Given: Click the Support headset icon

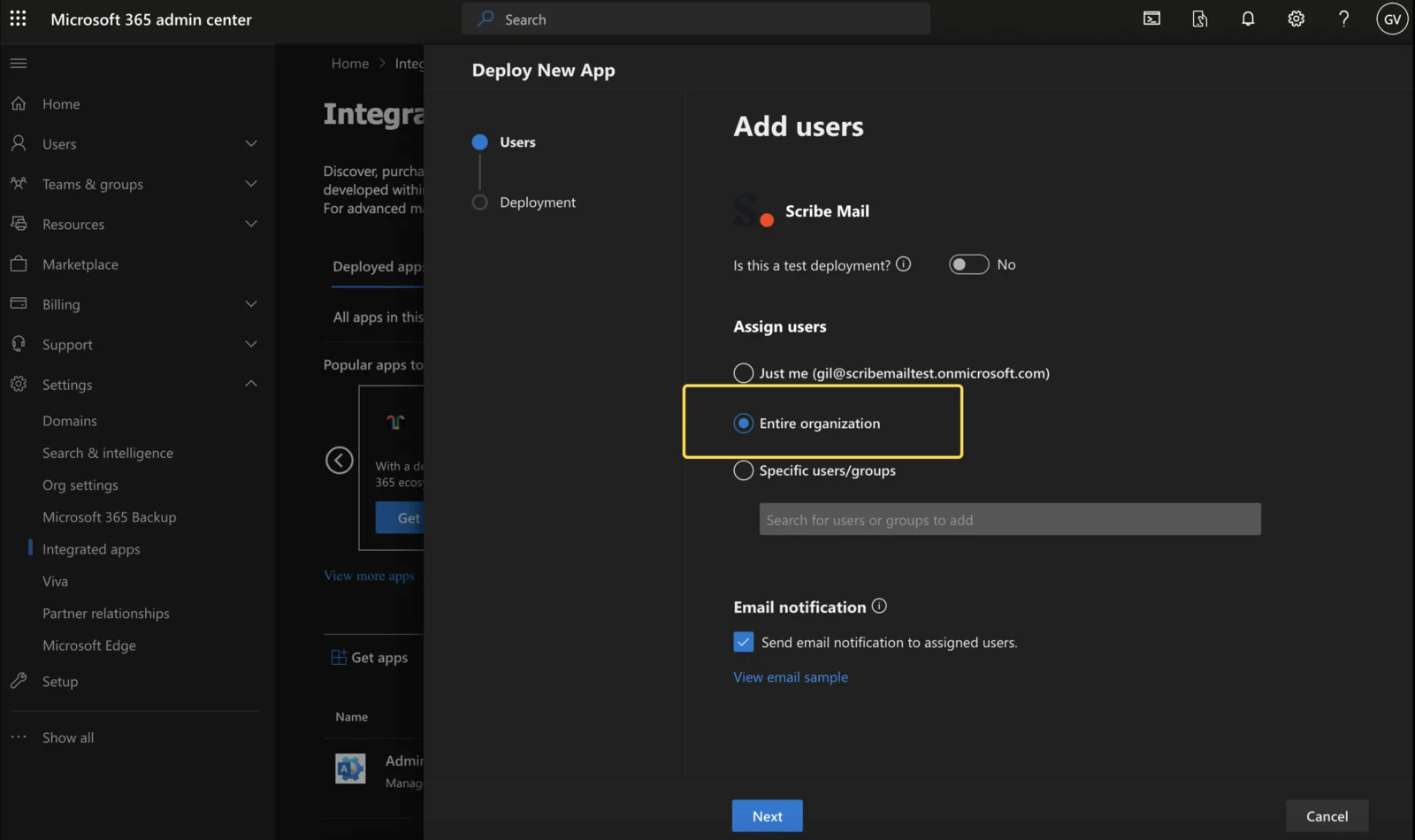Looking at the screenshot, I should click(x=19, y=344).
